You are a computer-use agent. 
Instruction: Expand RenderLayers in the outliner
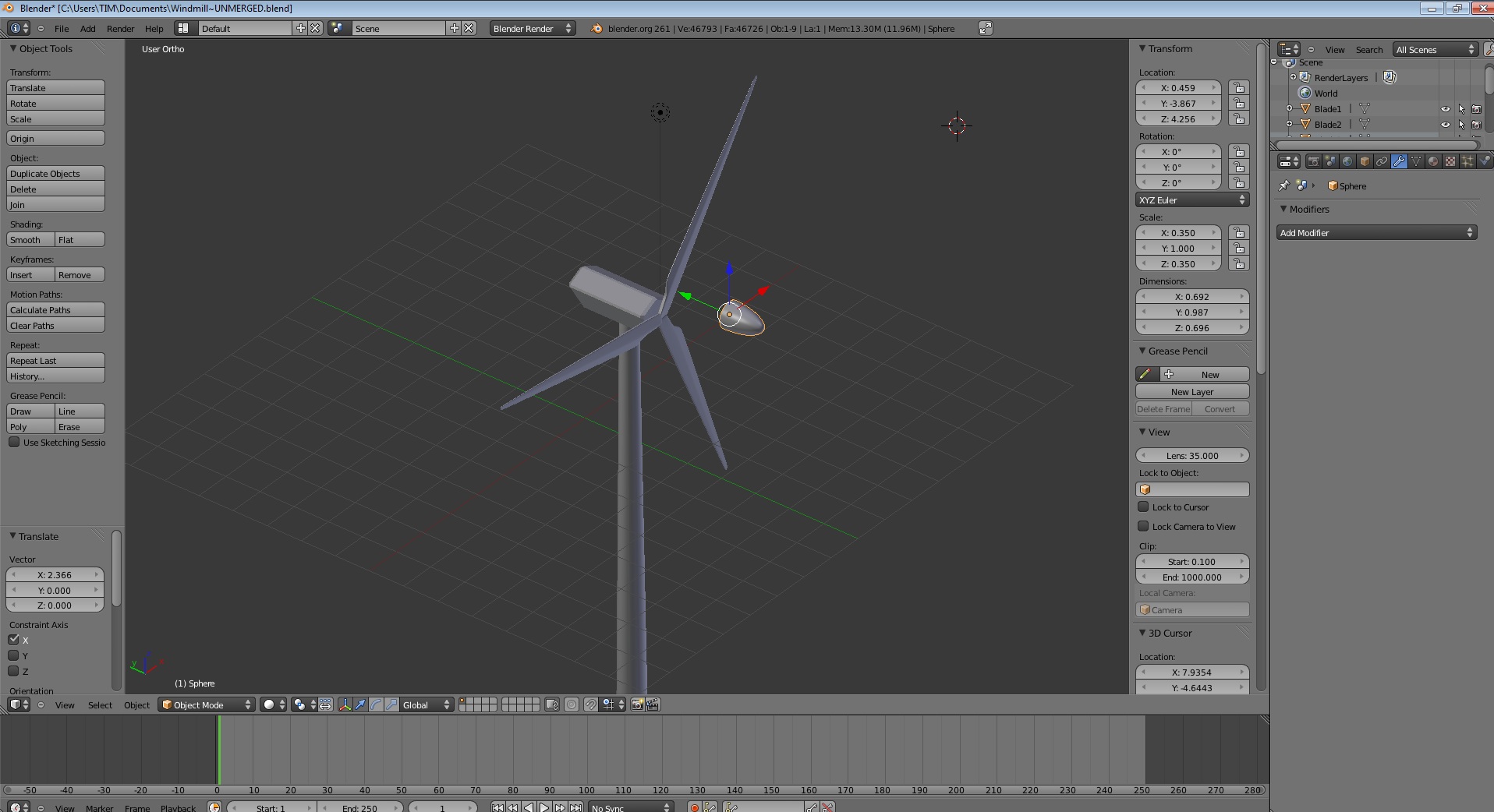pos(1293,77)
